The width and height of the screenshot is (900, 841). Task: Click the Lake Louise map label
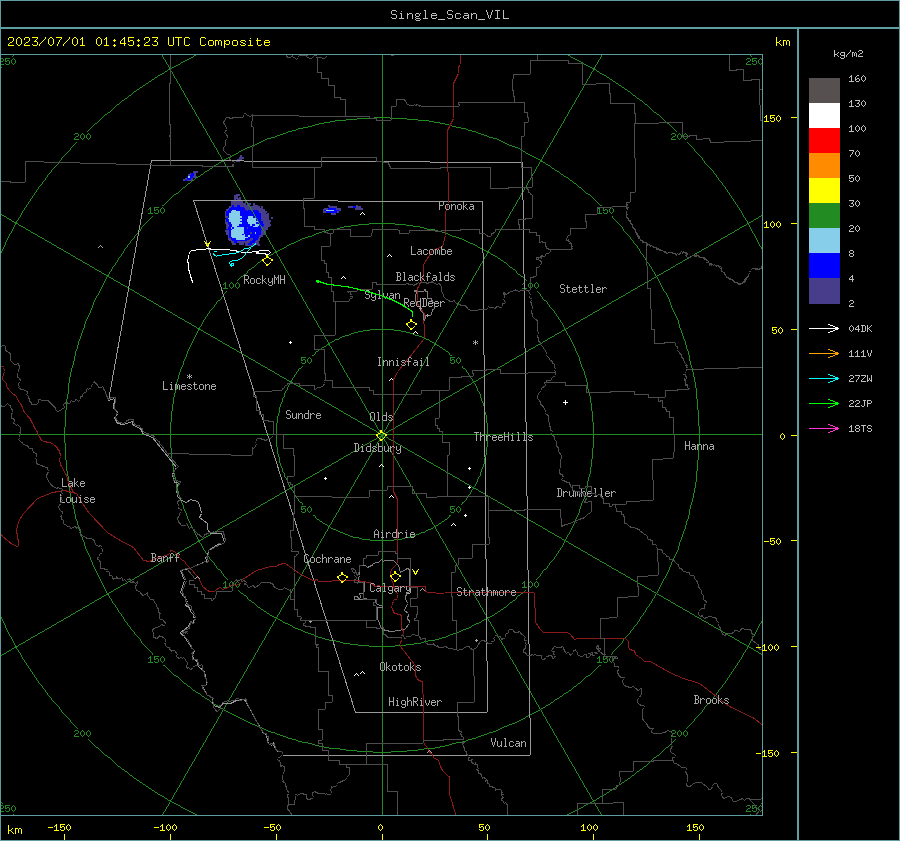click(x=77, y=491)
